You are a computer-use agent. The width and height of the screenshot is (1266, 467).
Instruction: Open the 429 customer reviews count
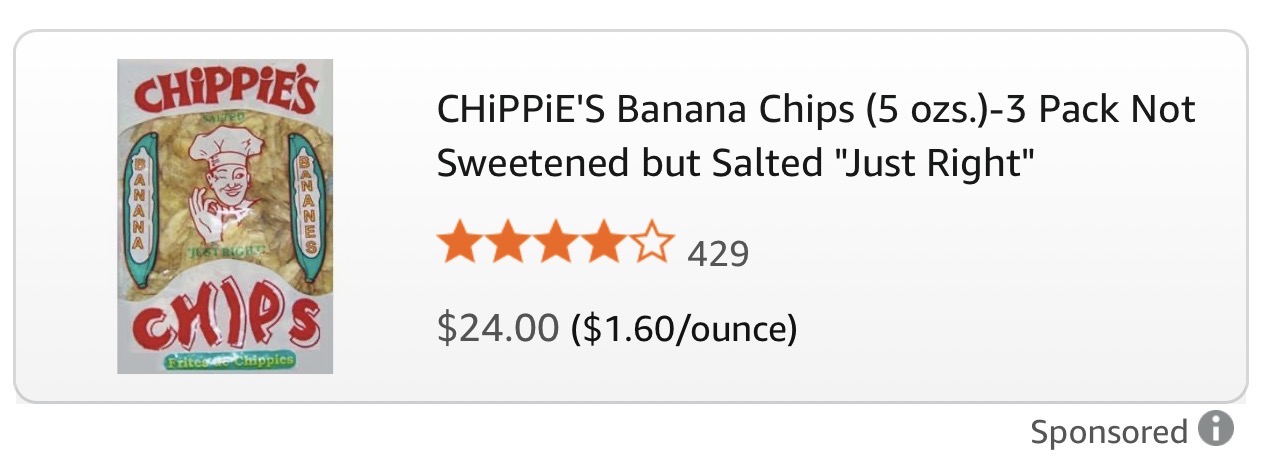(x=718, y=254)
